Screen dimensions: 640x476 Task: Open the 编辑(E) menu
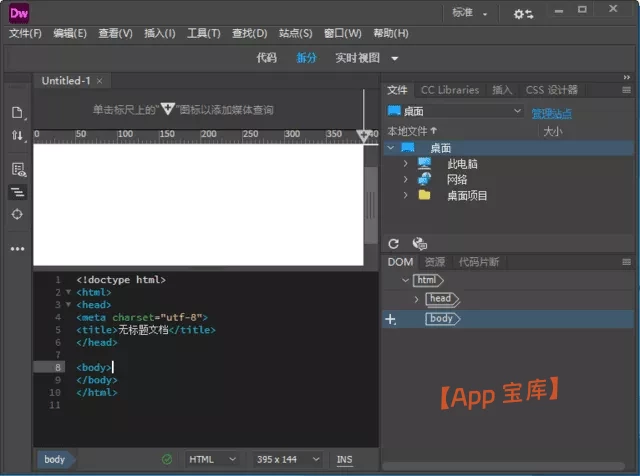click(x=70, y=33)
